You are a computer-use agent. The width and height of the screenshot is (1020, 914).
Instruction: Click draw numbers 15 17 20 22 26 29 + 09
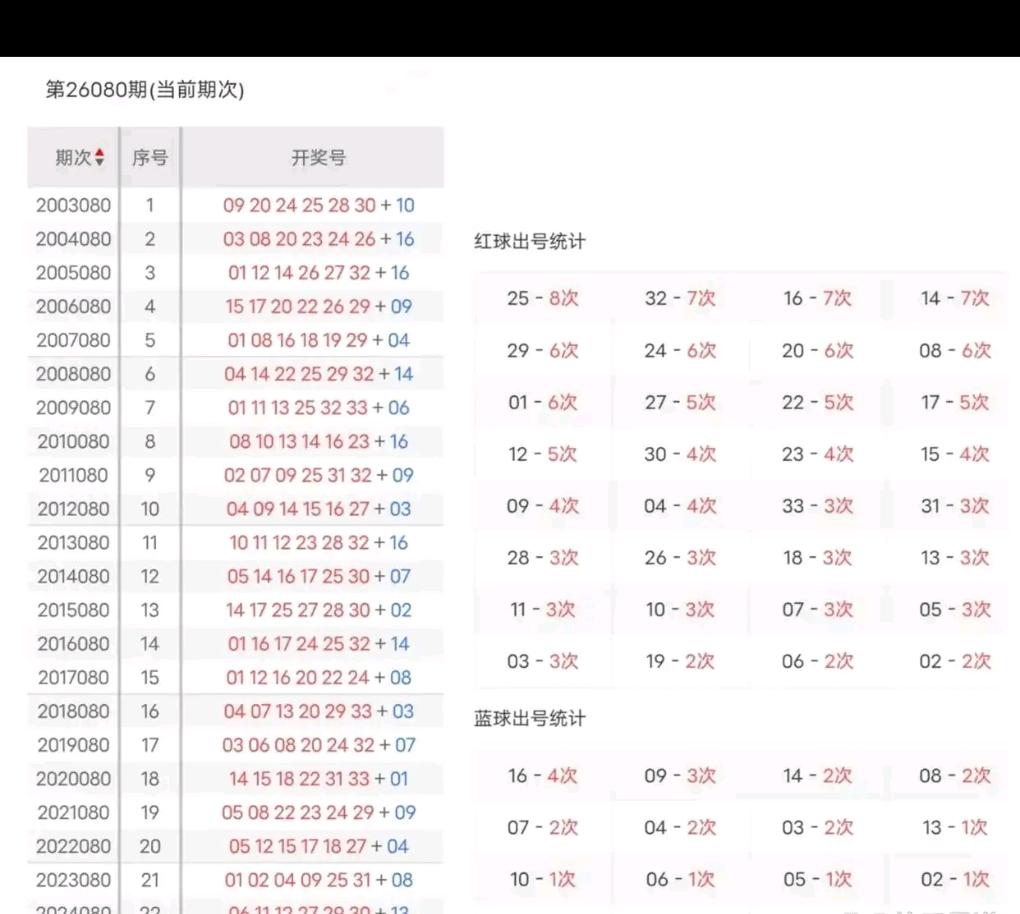[x=319, y=306]
